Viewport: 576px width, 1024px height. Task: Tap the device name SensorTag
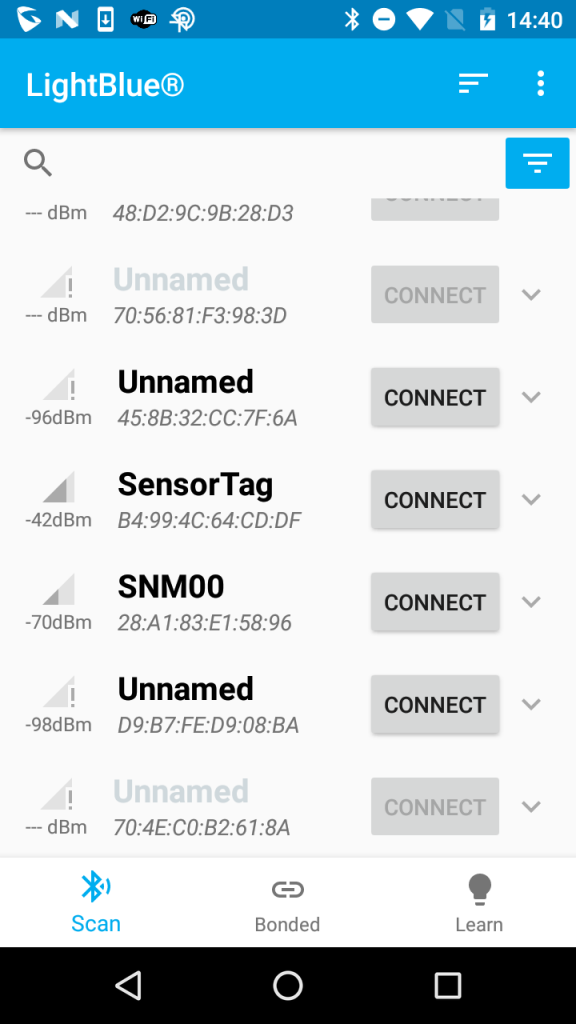[x=195, y=484]
